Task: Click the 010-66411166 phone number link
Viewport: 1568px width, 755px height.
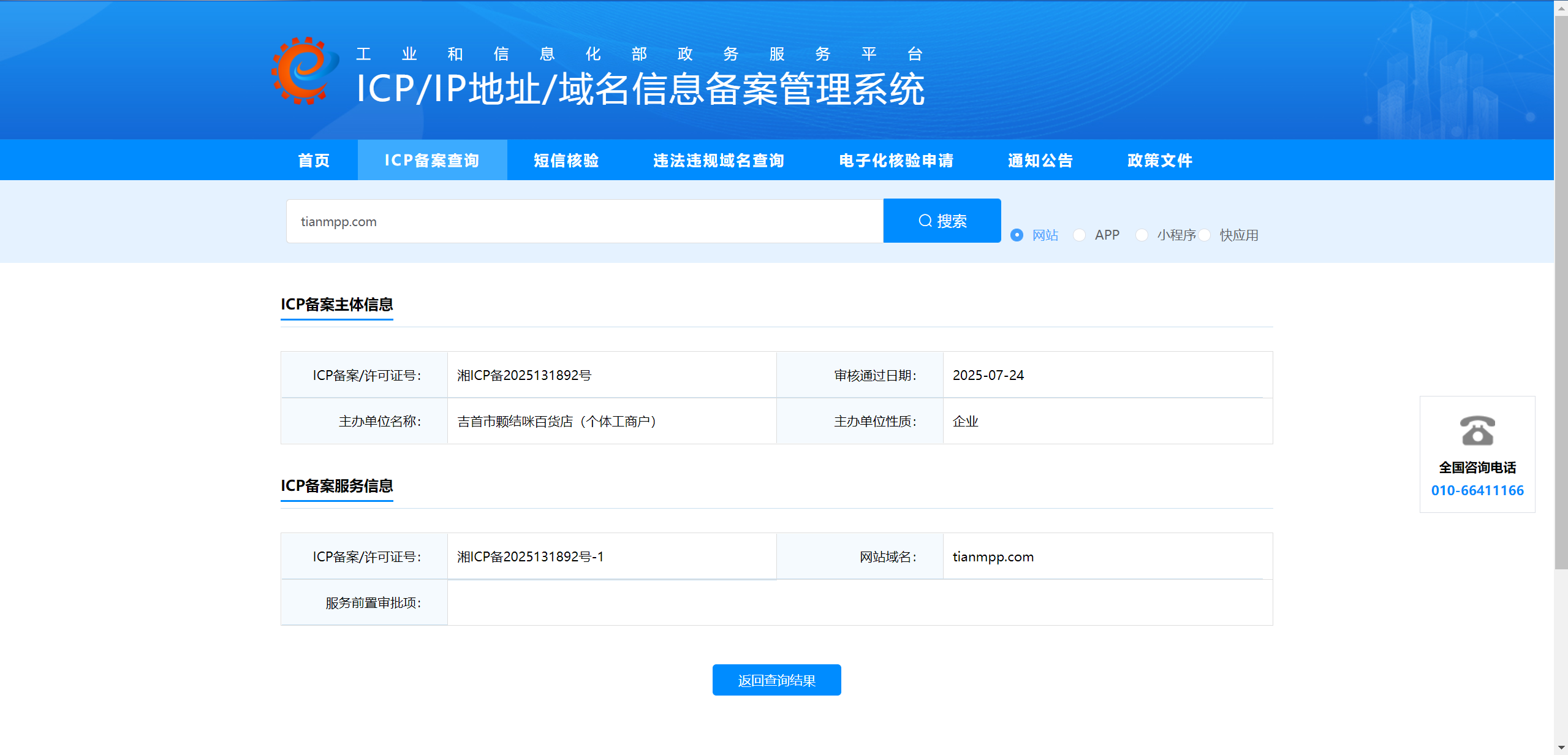Action: pos(1477,490)
